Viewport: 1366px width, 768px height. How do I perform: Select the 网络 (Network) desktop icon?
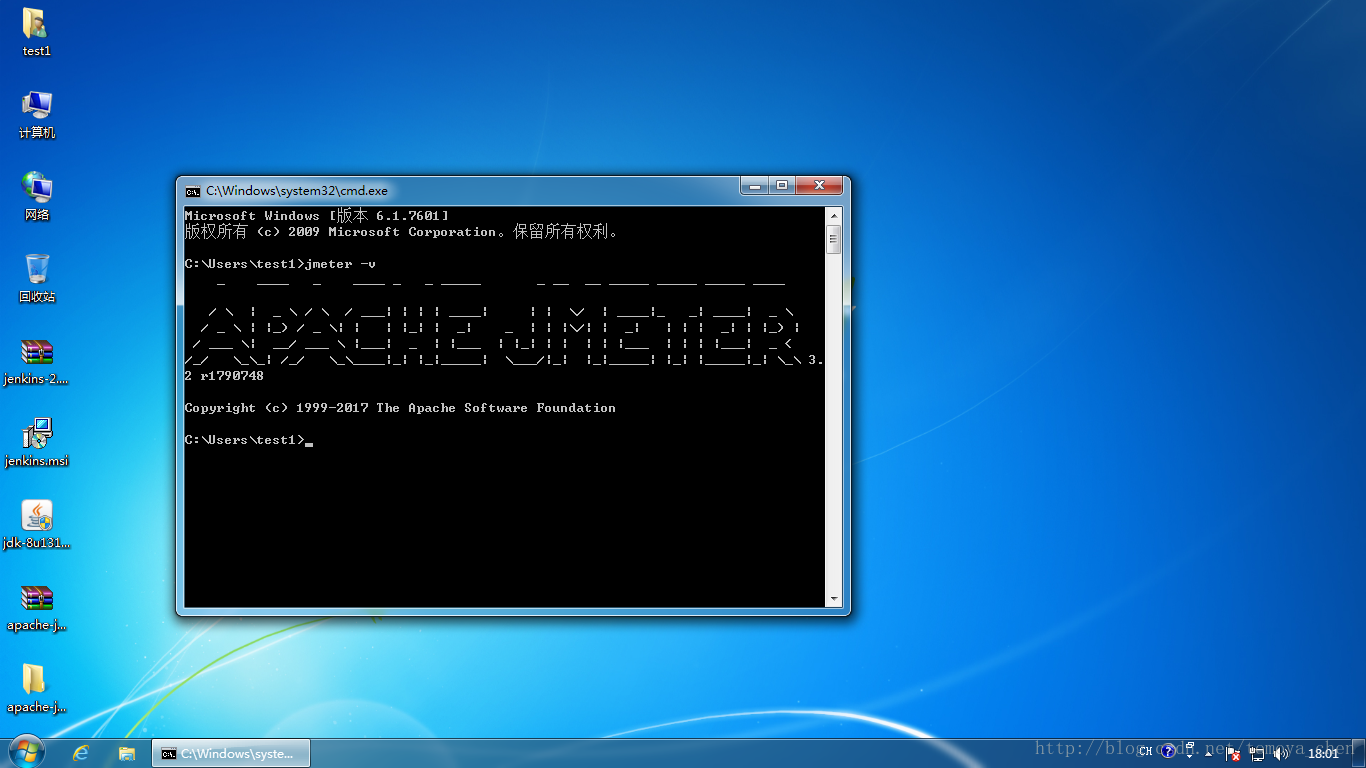coord(37,196)
